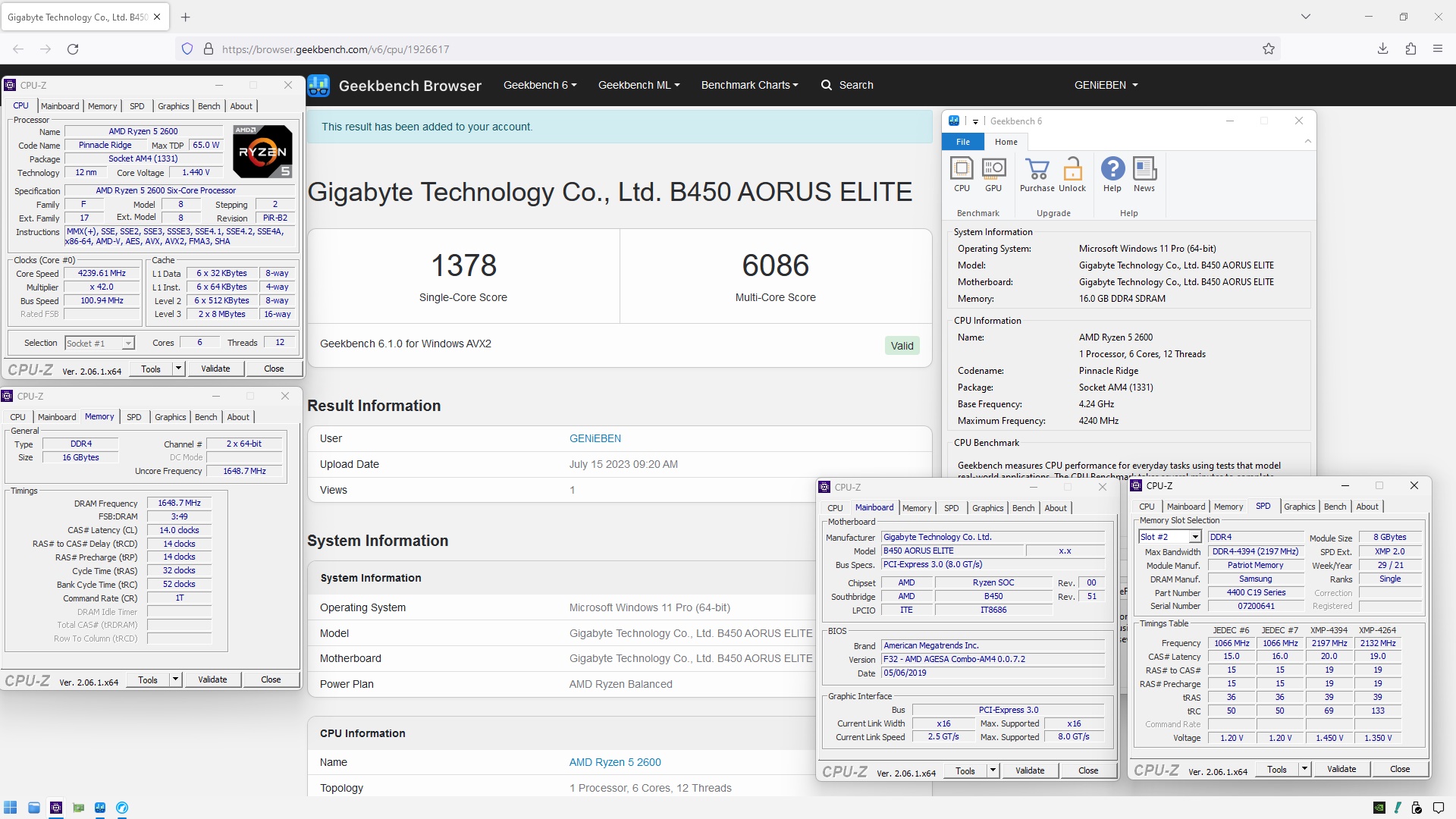Open the AMD Ryzen 5 2600 link

(x=615, y=762)
